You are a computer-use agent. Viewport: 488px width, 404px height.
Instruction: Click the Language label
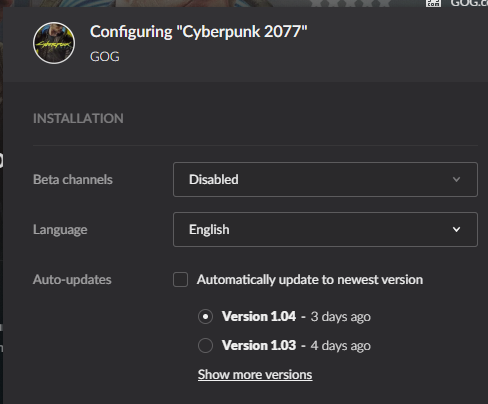click(x=60, y=230)
